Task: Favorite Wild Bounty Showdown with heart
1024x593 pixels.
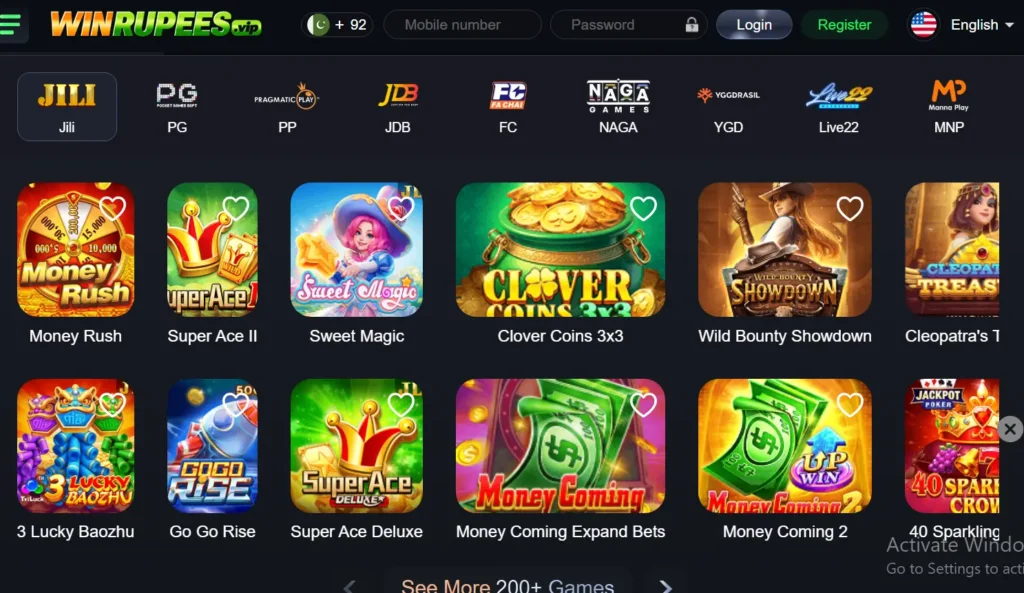Action: tap(850, 208)
